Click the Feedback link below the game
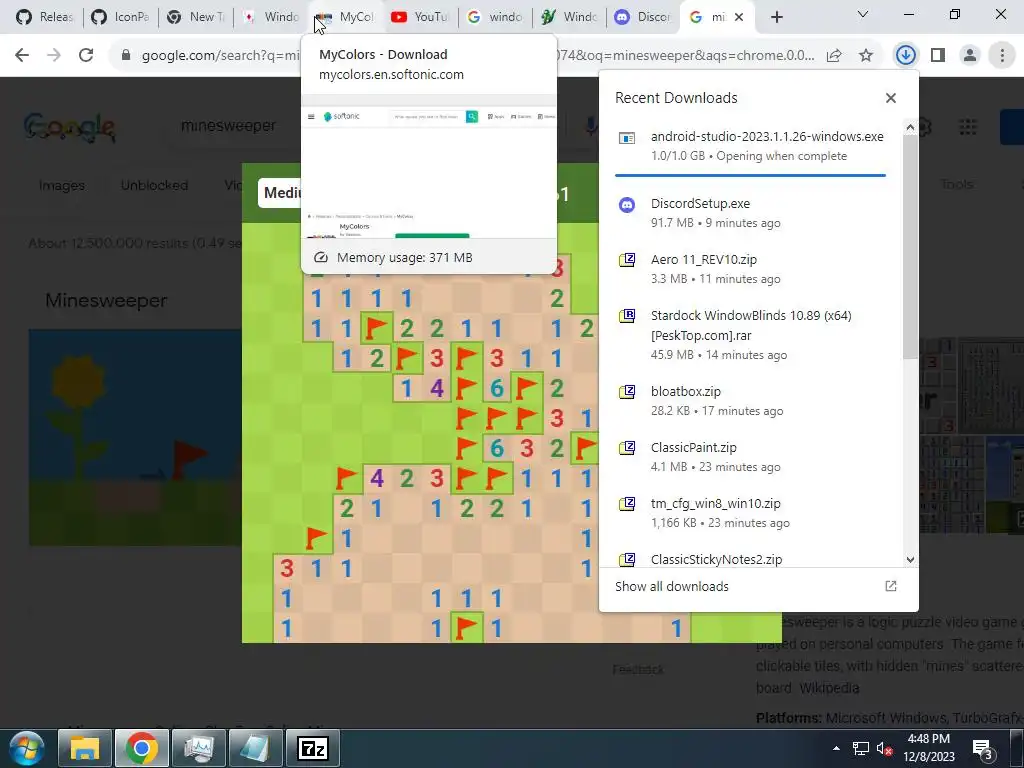This screenshot has height=768, width=1024. pos(638,669)
